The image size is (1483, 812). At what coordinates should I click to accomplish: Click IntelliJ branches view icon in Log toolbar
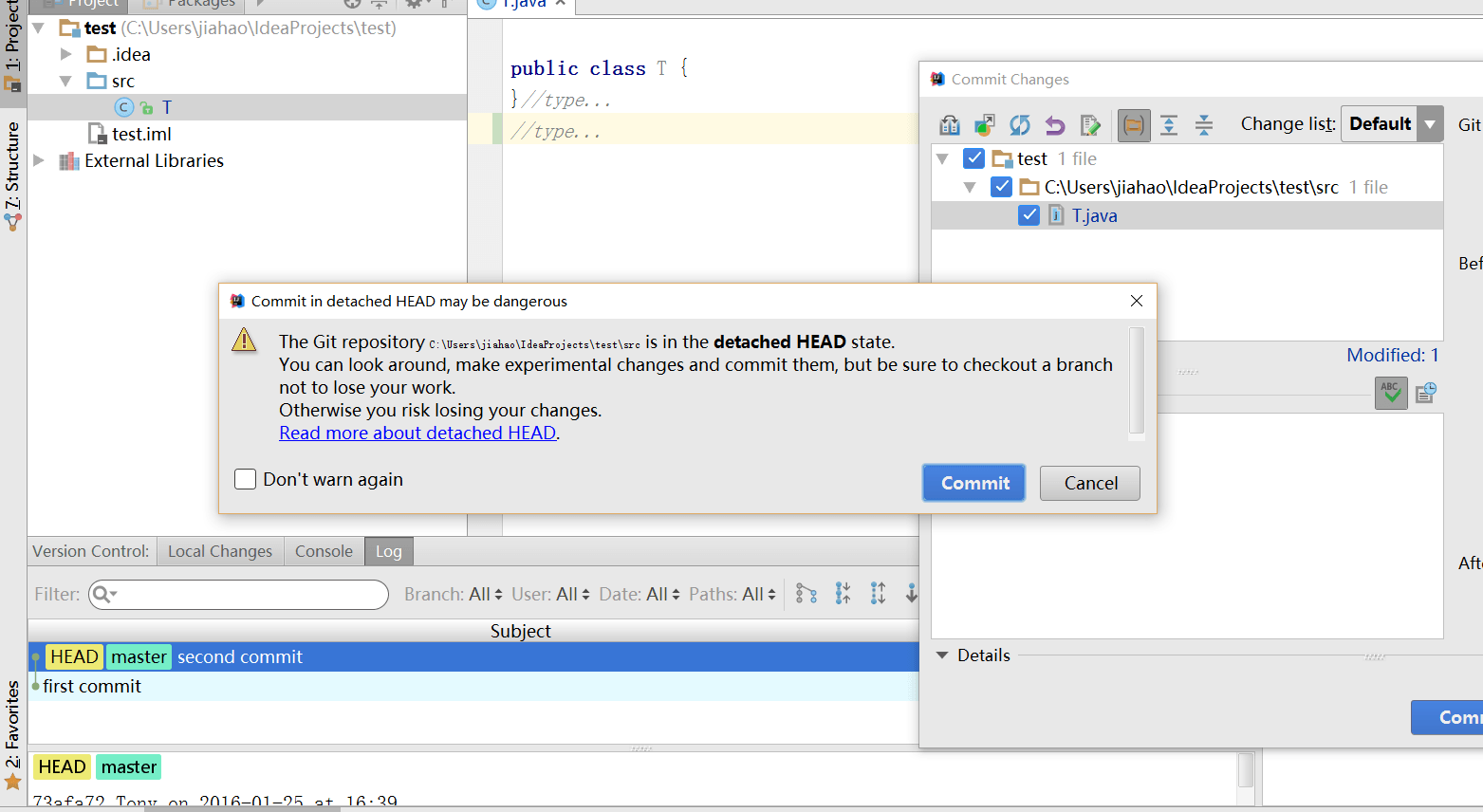[x=806, y=594]
